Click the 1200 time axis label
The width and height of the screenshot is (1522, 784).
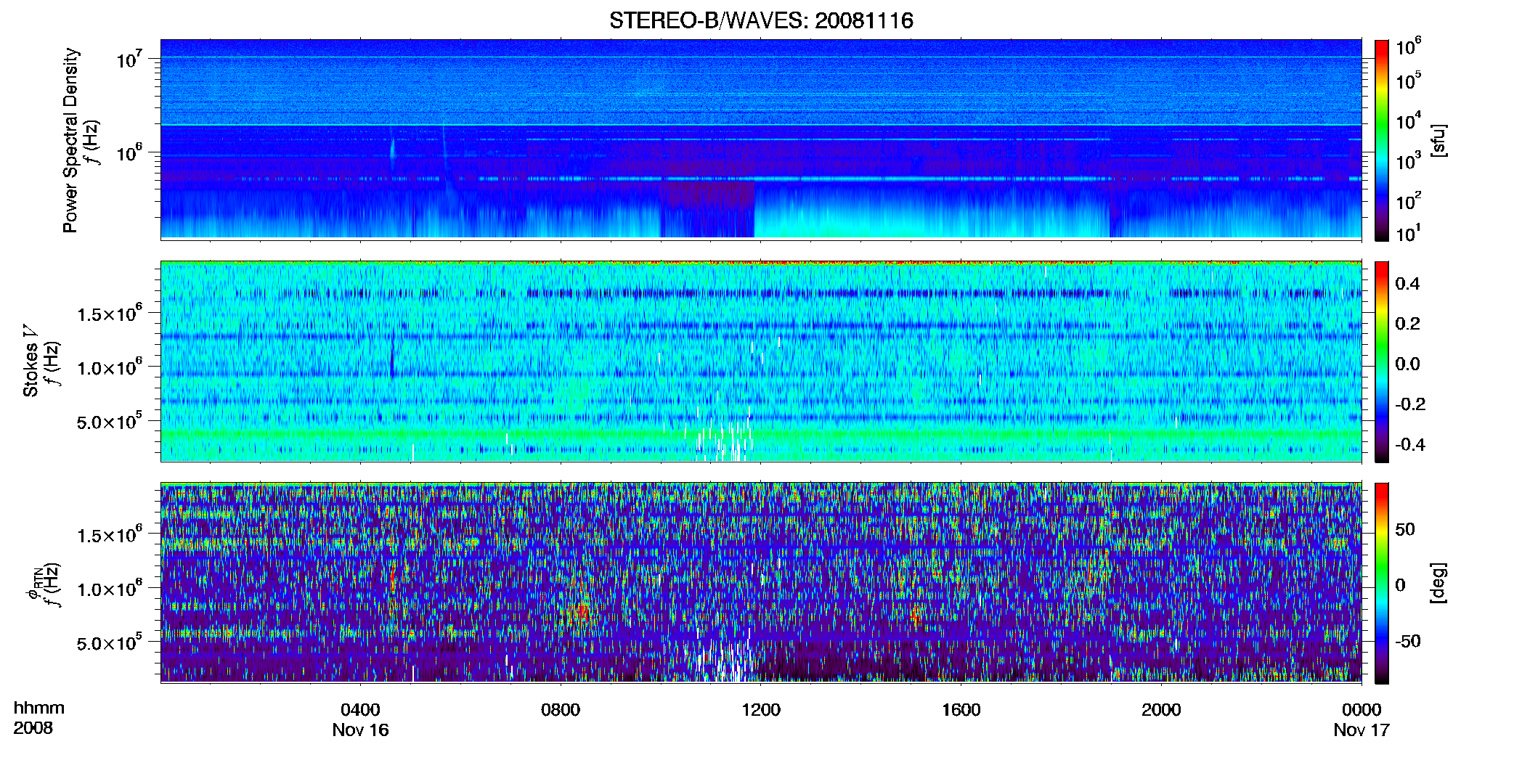pos(761,709)
